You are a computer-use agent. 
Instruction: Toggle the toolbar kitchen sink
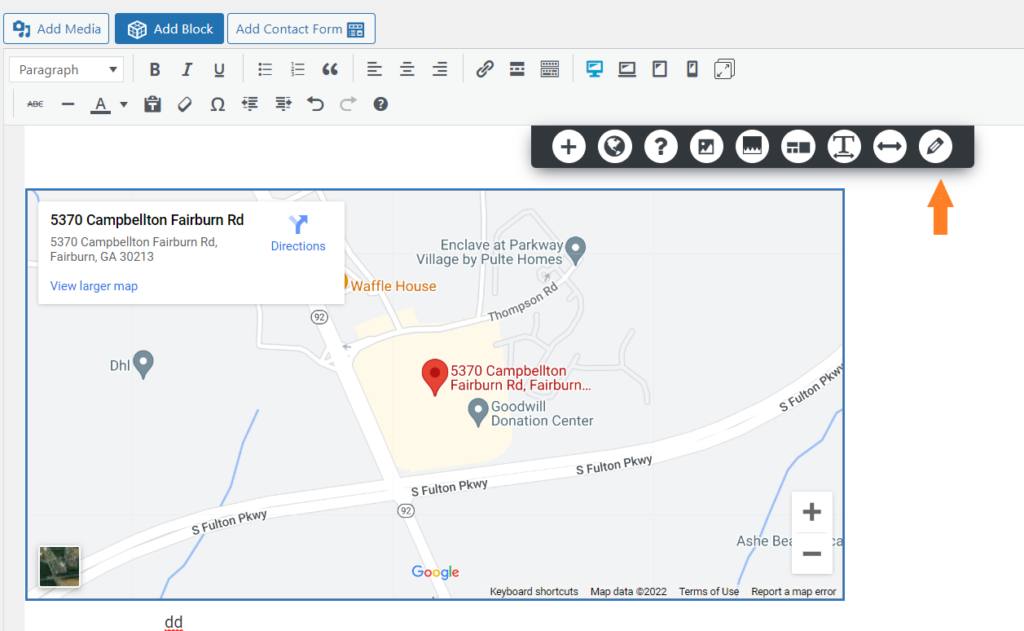pos(550,69)
